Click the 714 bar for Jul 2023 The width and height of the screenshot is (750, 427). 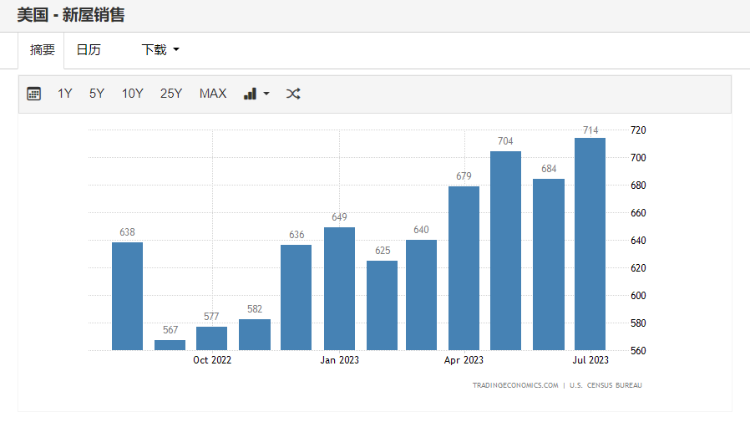590,244
